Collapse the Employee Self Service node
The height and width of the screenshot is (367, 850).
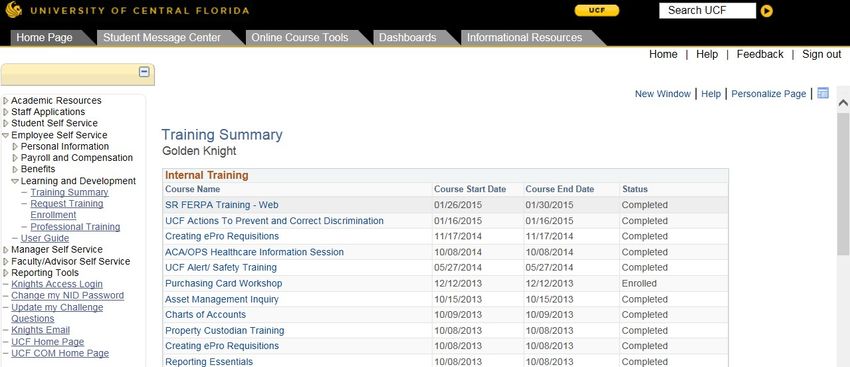(5, 135)
